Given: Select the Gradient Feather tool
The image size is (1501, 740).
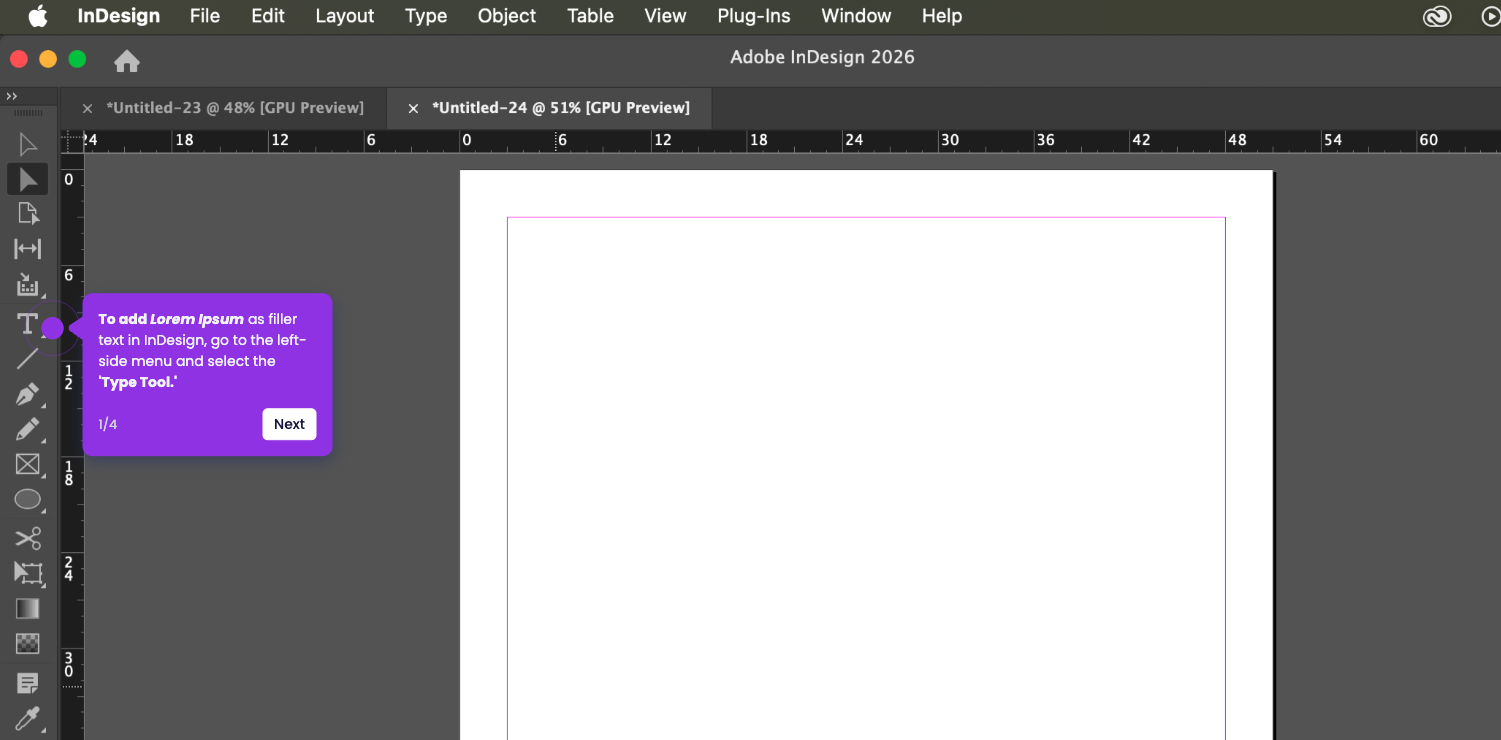Looking at the screenshot, I should pyautogui.click(x=28, y=643).
